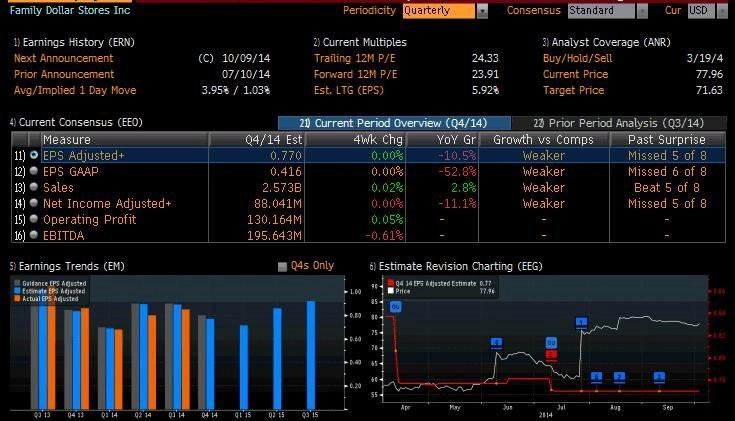Enable the Q4s Only checkbox
This screenshot has width=735, height=421.
(282, 267)
